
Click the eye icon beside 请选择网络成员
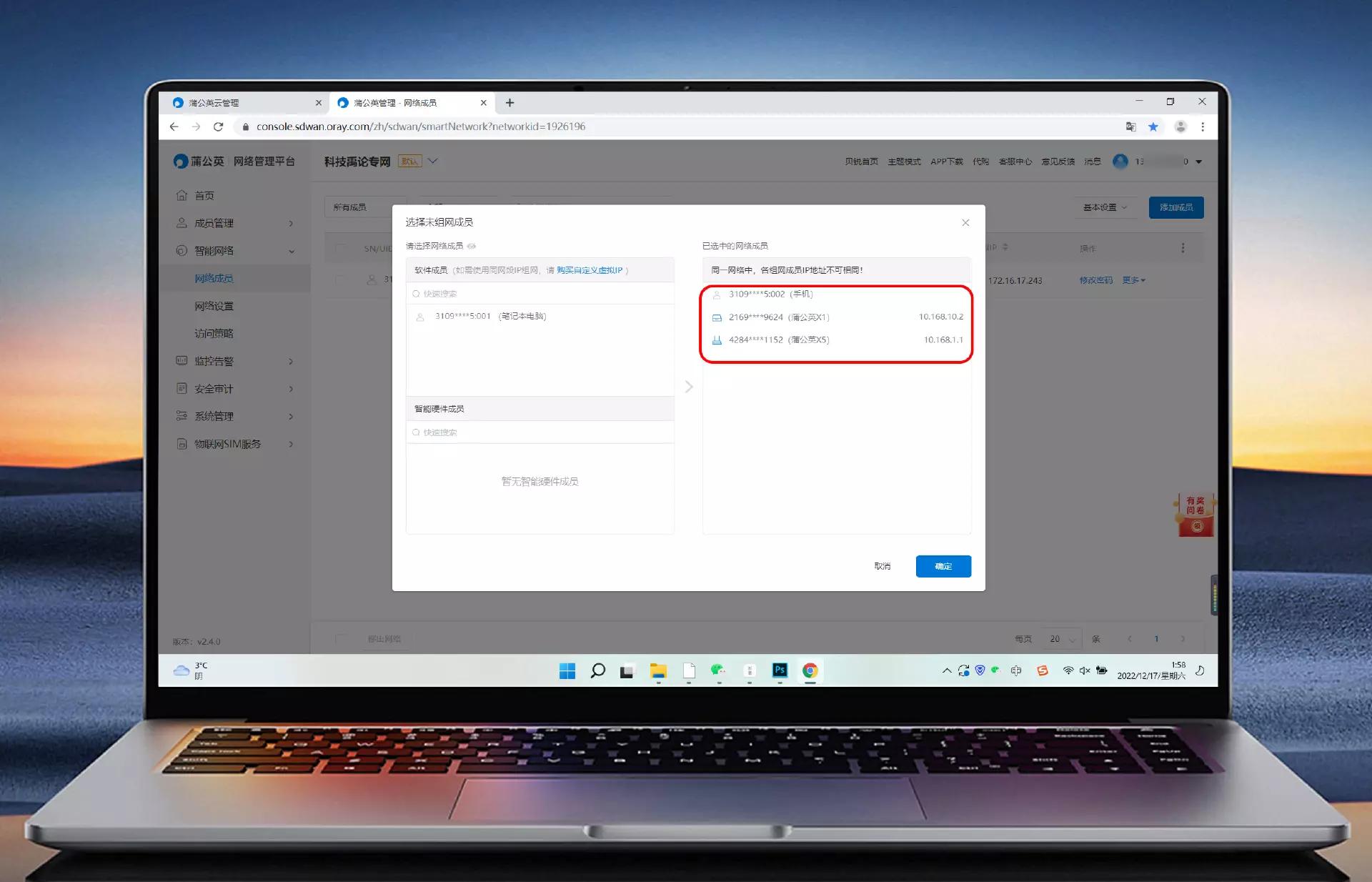(x=472, y=246)
